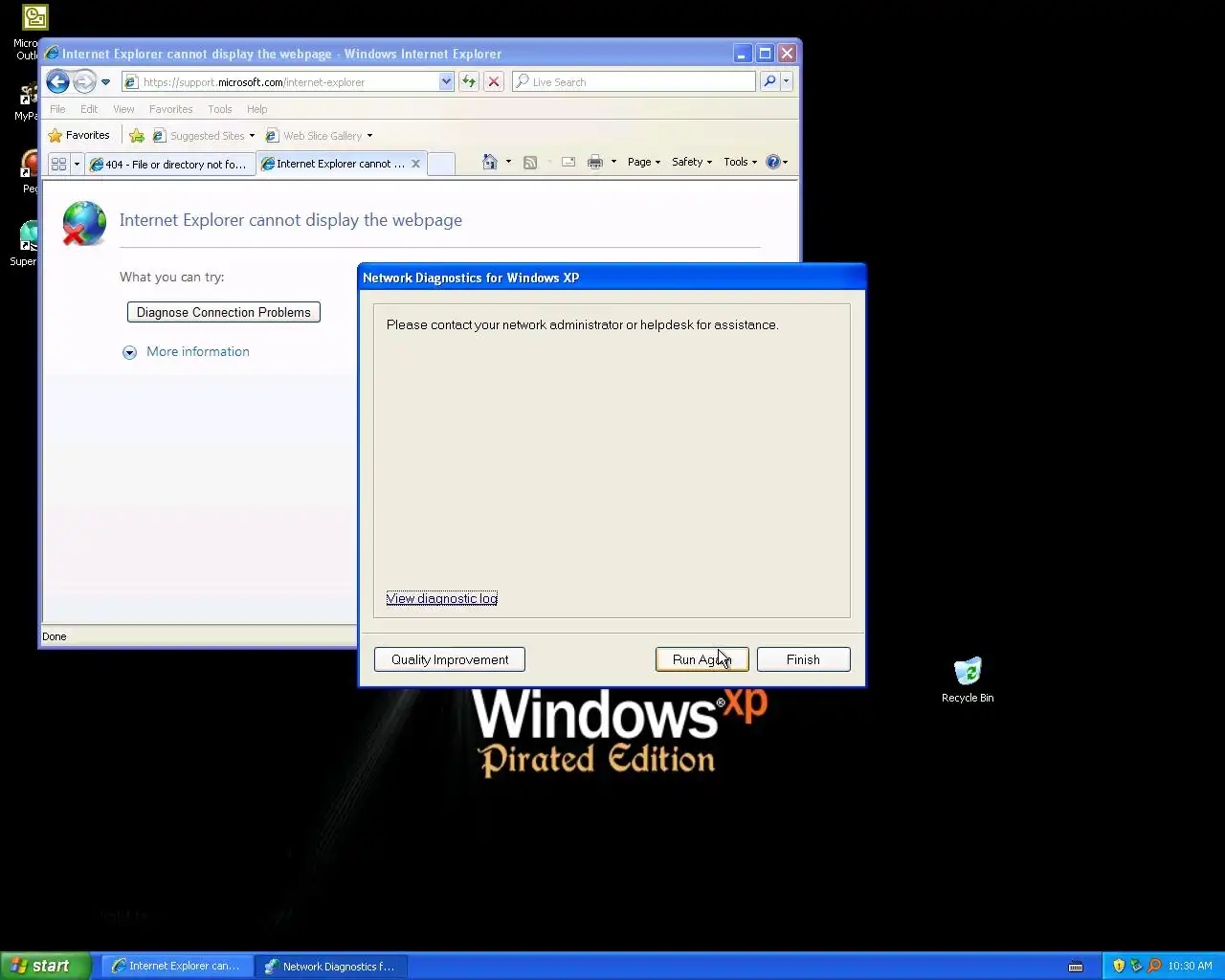Click the keyboard icon on the taskbar
This screenshot has width=1225, height=980.
coord(1076,966)
